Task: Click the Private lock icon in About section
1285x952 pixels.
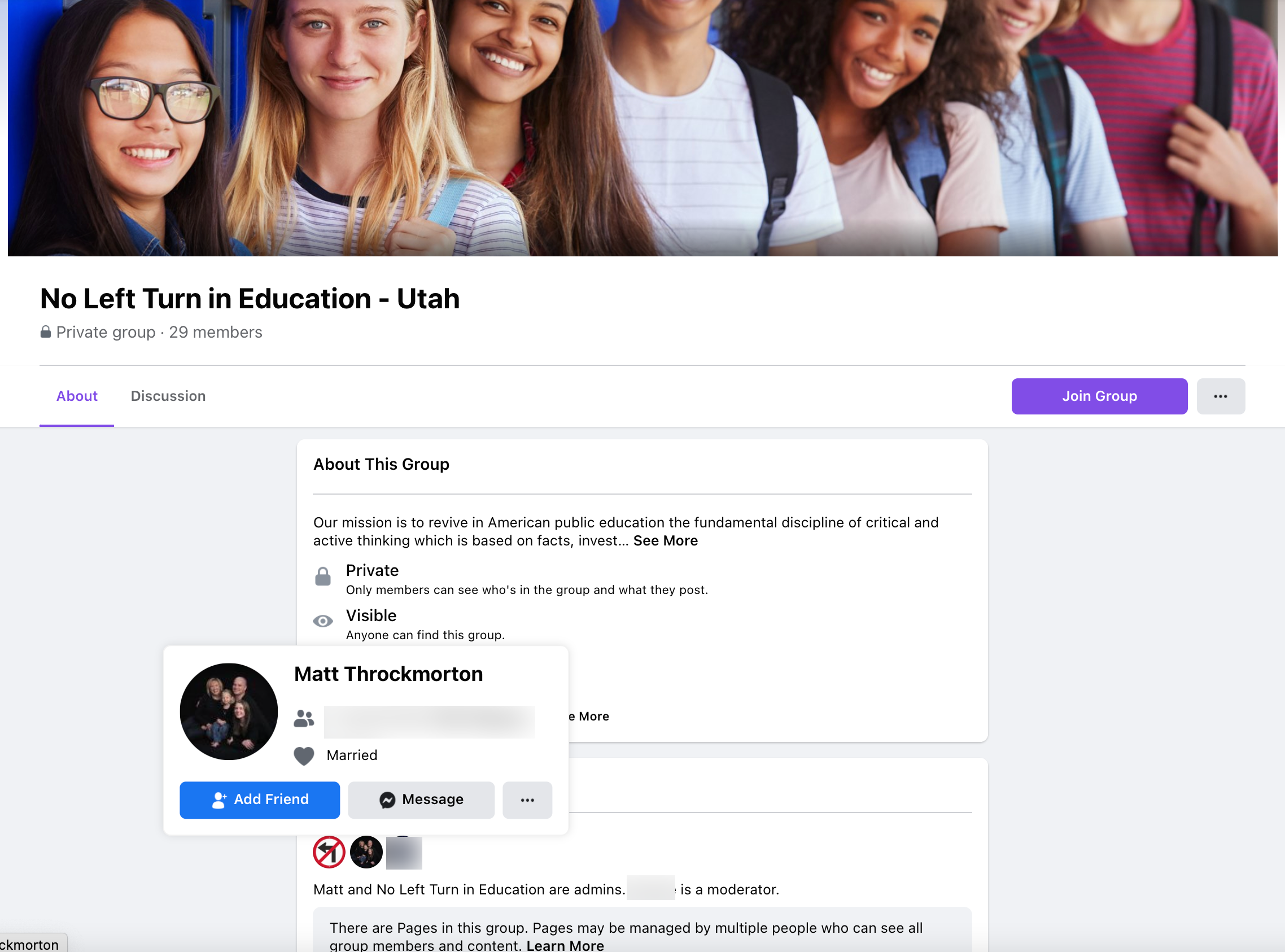Action: 323,577
